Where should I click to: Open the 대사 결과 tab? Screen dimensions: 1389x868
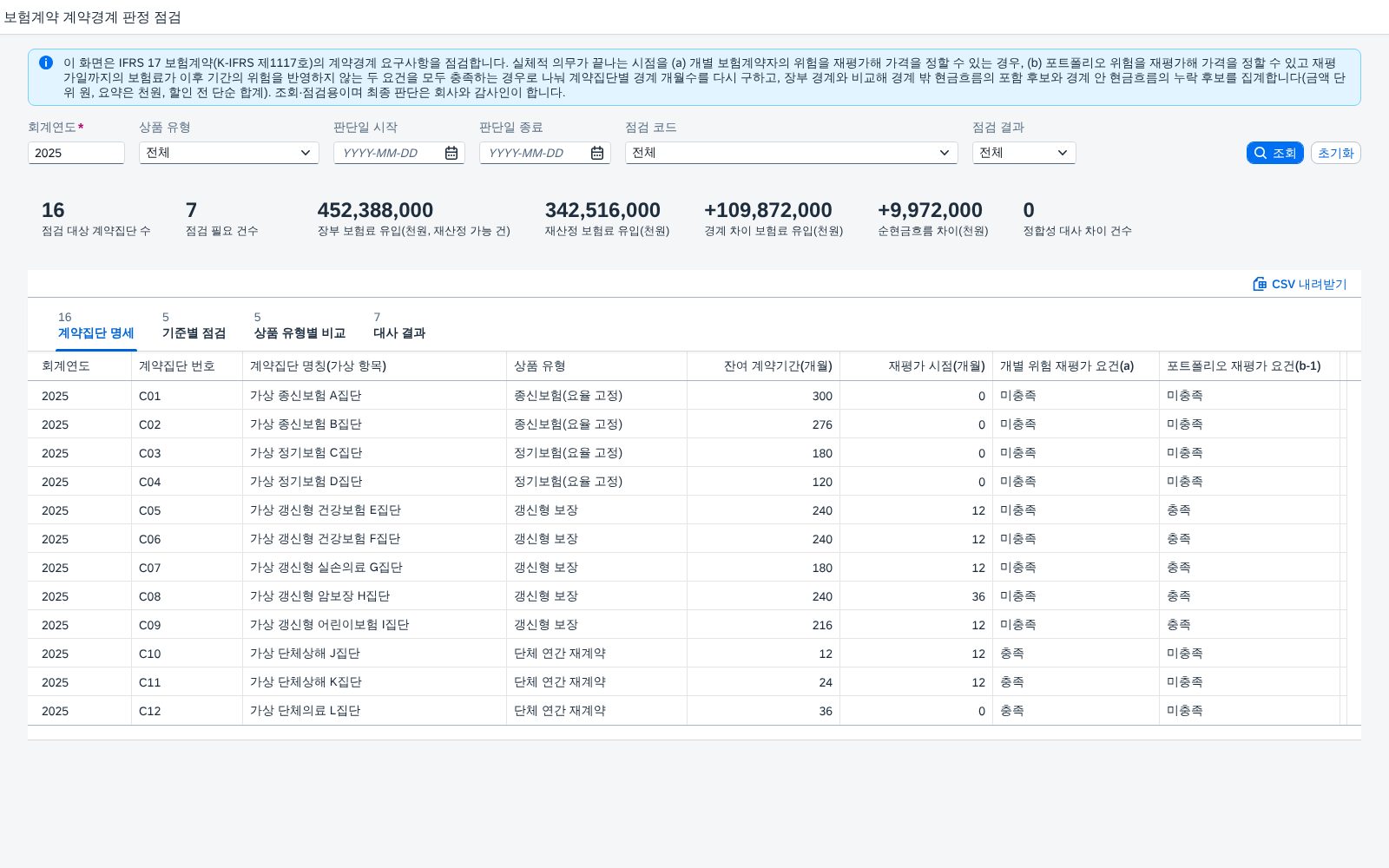(x=399, y=325)
